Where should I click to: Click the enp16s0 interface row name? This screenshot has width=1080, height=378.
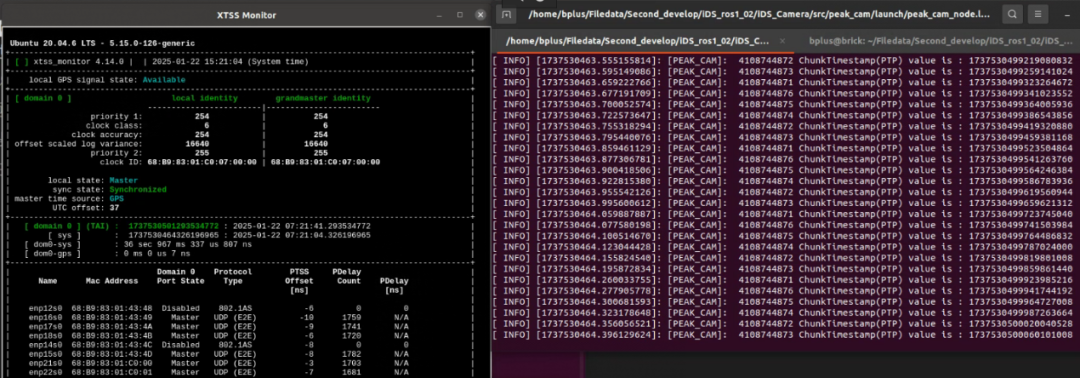[x=45, y=317]
